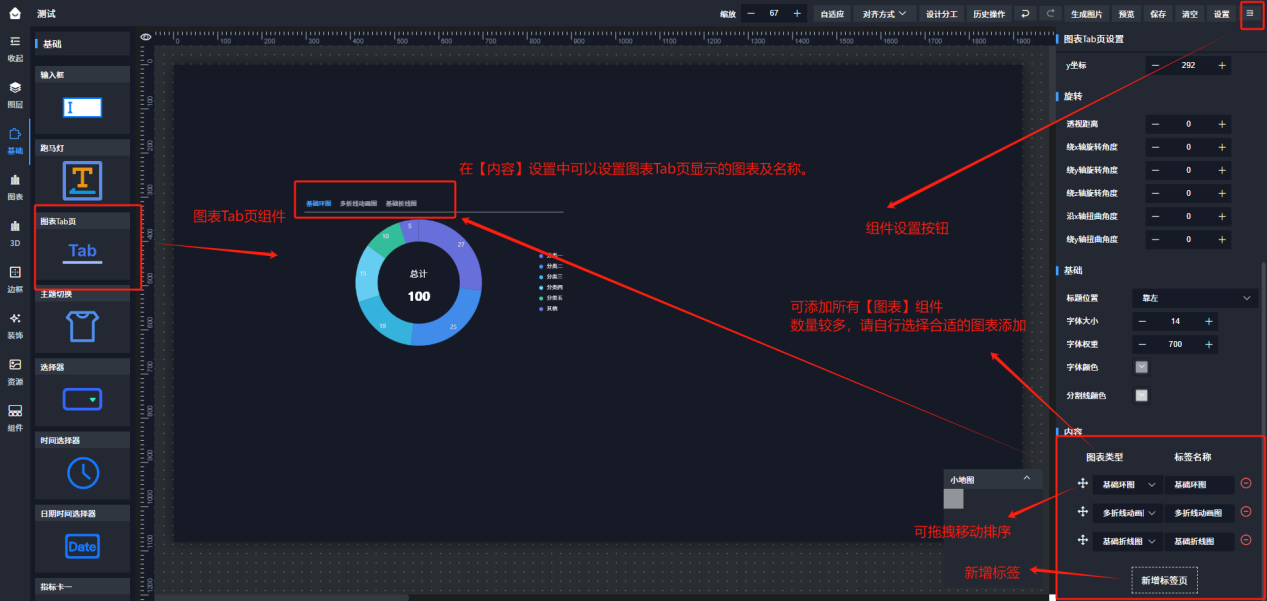The width and height of the screenshot is (1267, 601).
Task: Choose the 图表Tab页 component
Action: click(x=82, y=246)
